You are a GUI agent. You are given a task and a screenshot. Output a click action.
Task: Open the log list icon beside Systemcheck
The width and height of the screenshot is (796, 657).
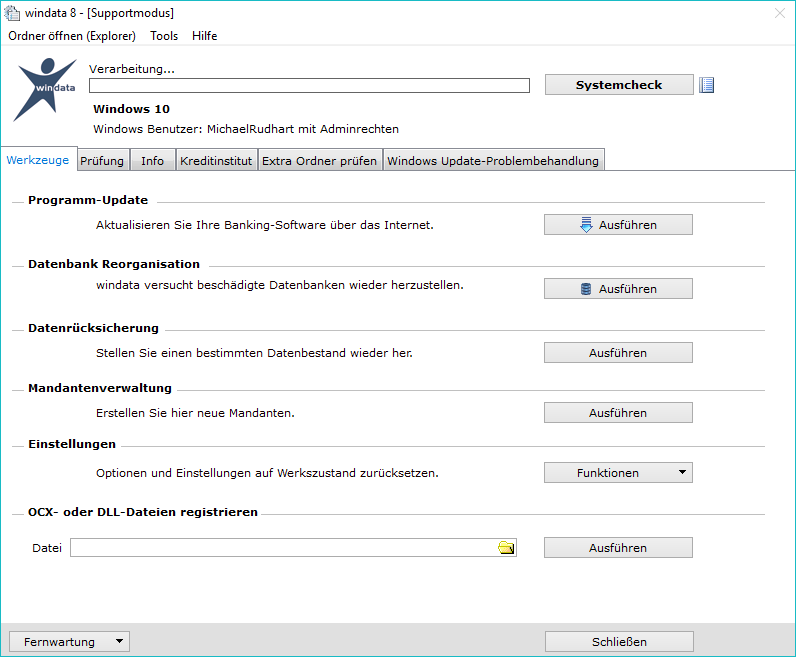[x=706, y=85]
